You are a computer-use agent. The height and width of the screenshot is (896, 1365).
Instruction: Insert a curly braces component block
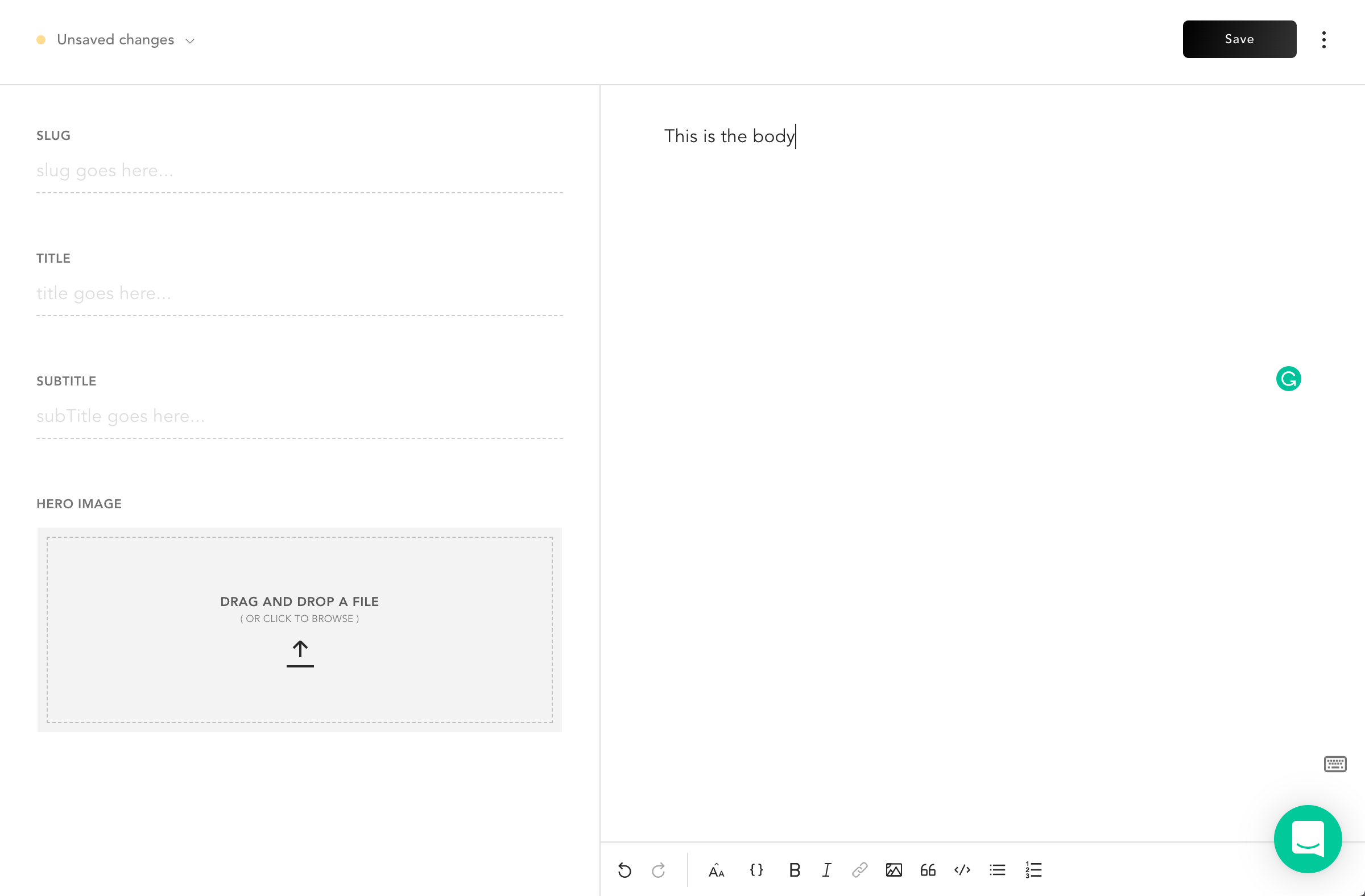pos(756,870)
